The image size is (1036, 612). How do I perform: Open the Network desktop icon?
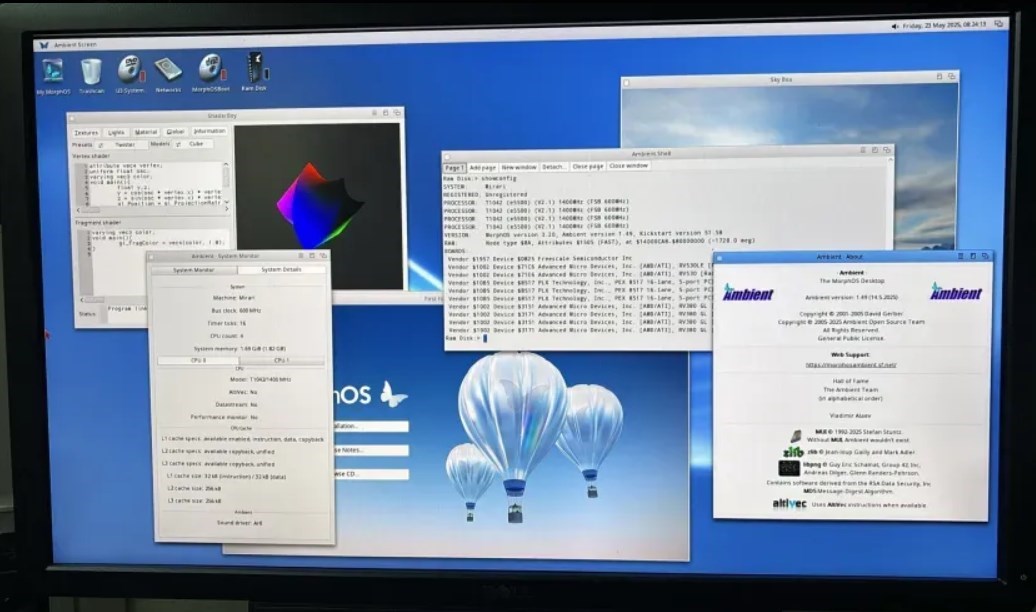coord(168,69)
